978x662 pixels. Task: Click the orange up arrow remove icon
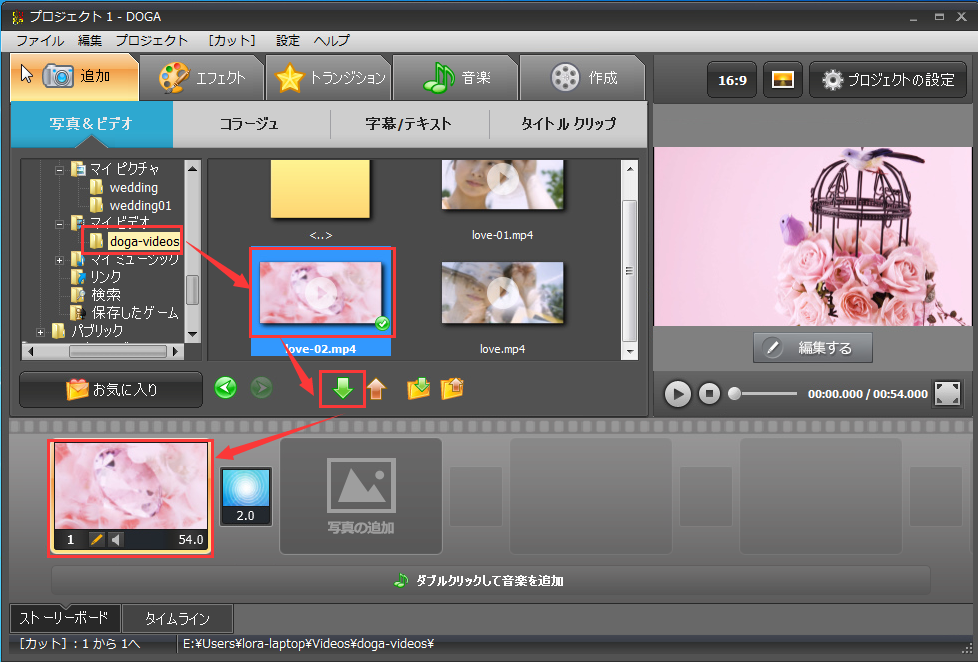click(x=376, y=389)
